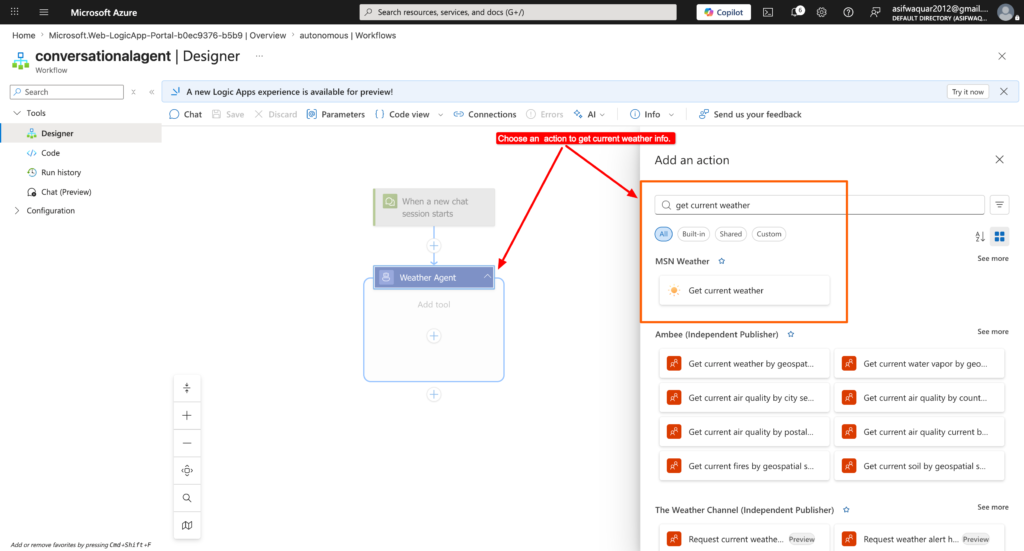Viewport: 1024px width, 551px height.
Task: Open the Code view dropdown arrow
Action: [440, 115]
